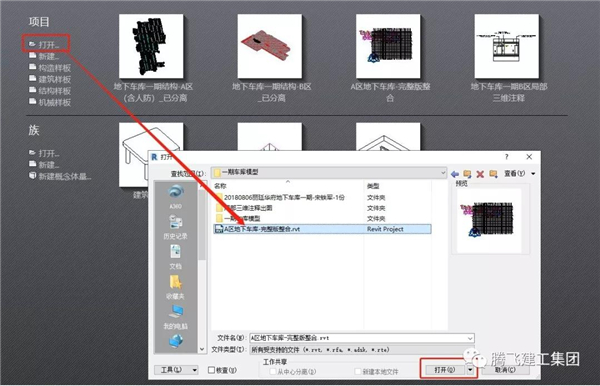Open 地下车库一期结构-B区 project thumbnail
This screenshot has width=600, height=386.
tap(270, 47)
